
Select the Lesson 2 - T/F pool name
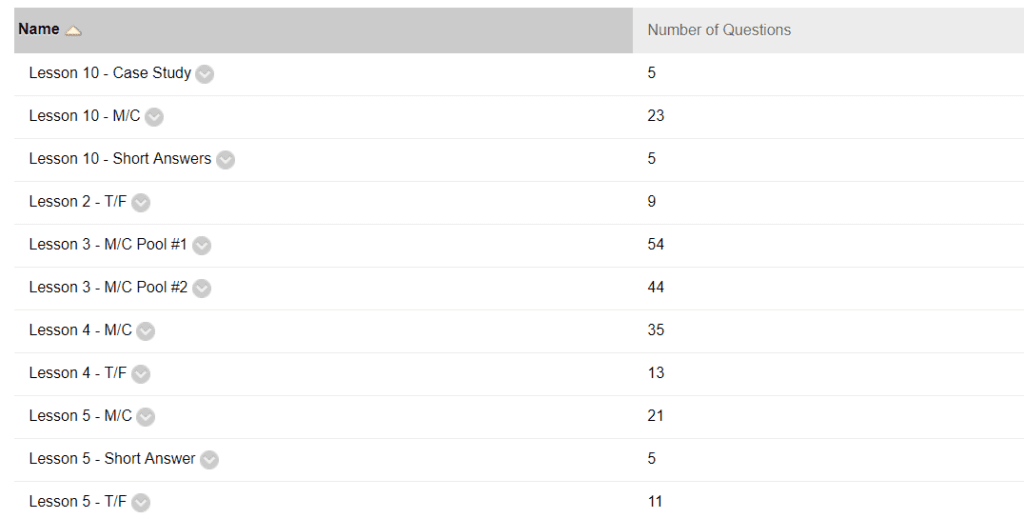[x=78, y=202]
